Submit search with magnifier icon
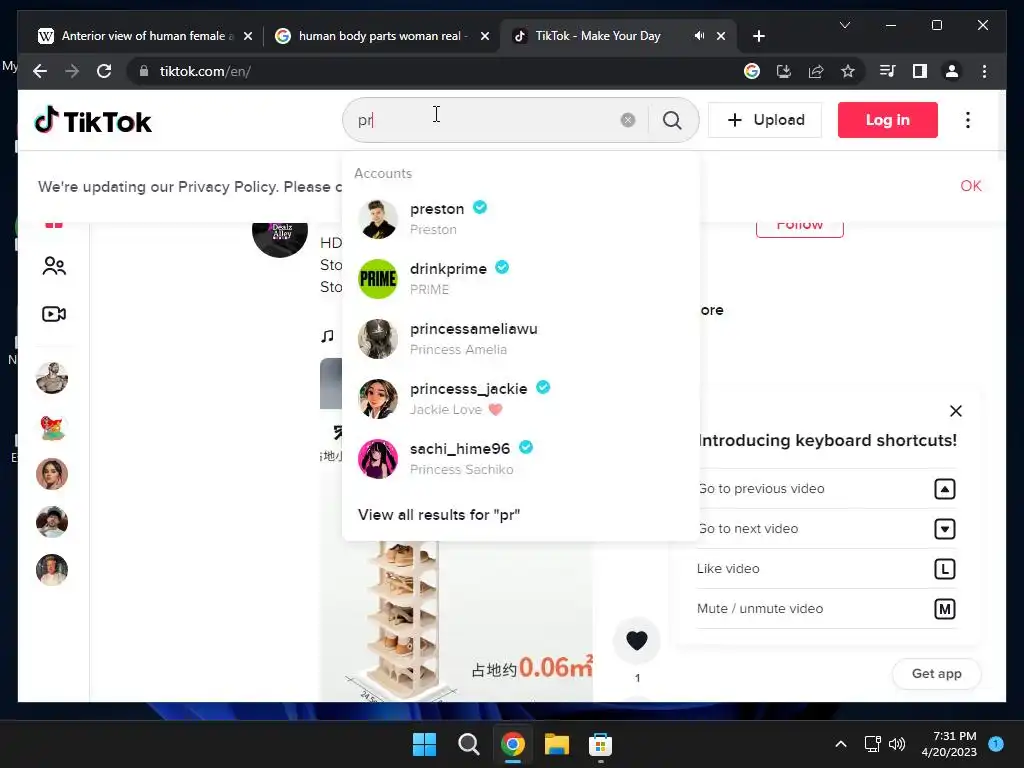 tap(672, 120)
